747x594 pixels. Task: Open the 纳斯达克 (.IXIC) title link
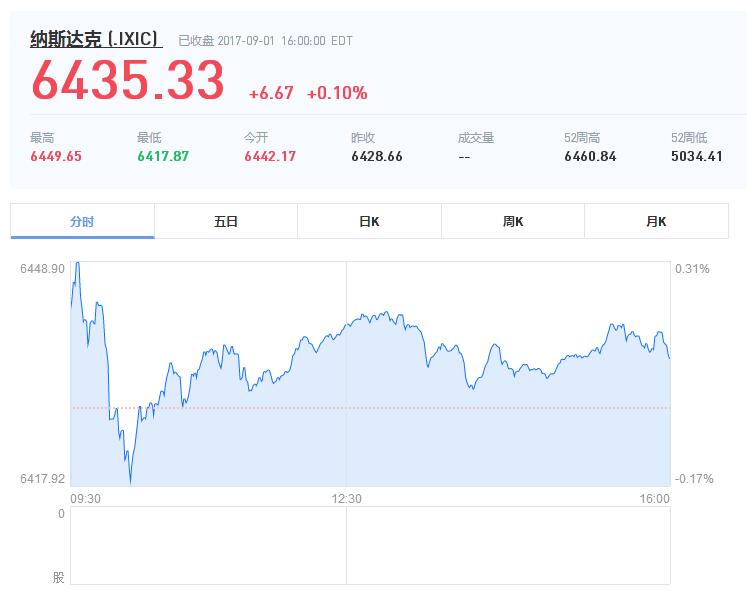coord(96,40)
